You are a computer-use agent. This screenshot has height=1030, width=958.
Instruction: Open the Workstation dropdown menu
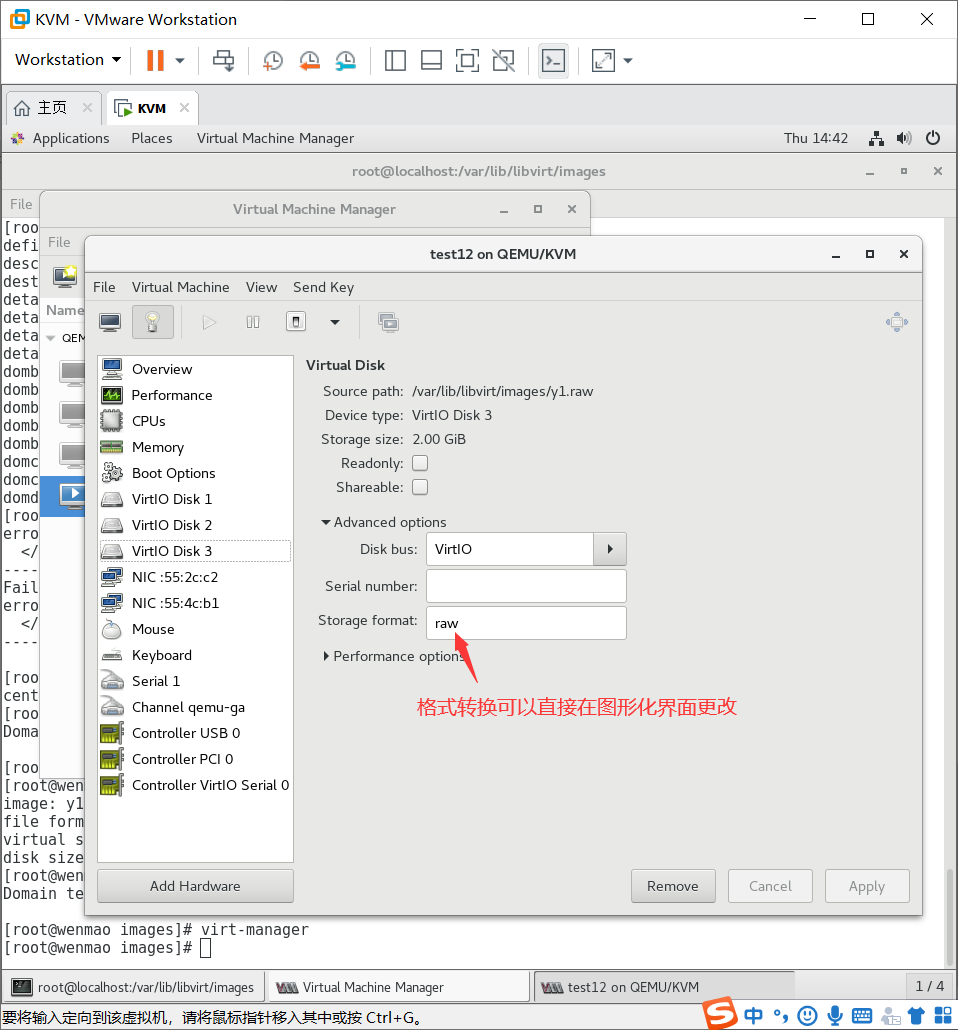(68, 60)
